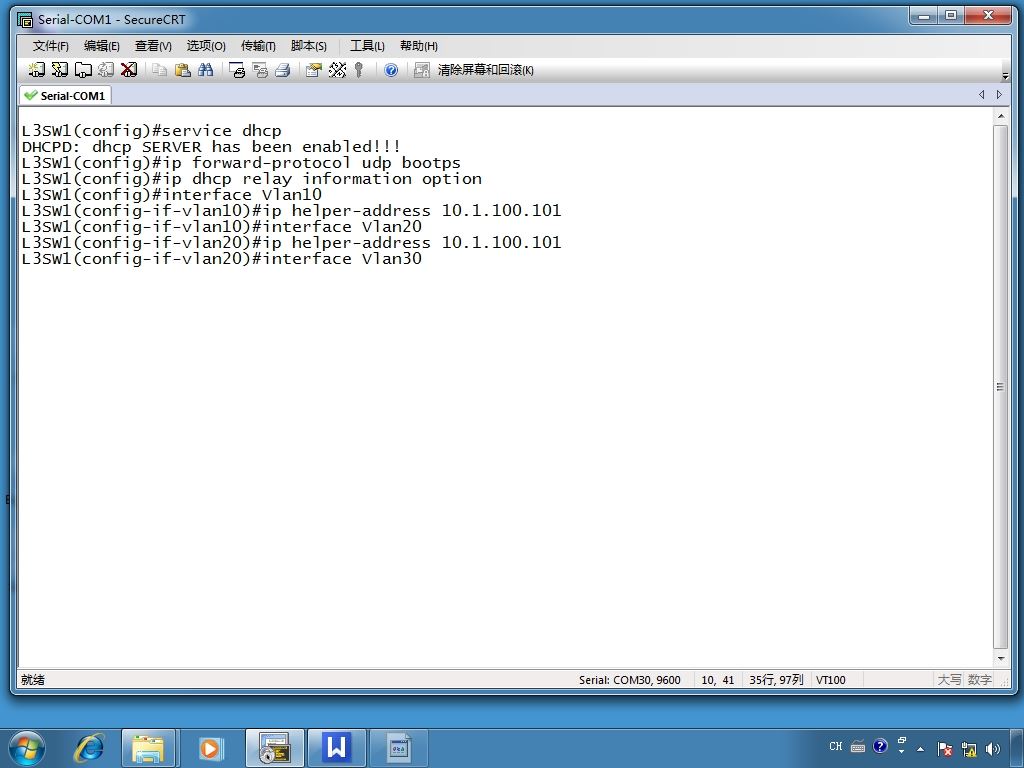Select the Serial-COM1 session tab
1024x768 pixels.
(65, 95)
